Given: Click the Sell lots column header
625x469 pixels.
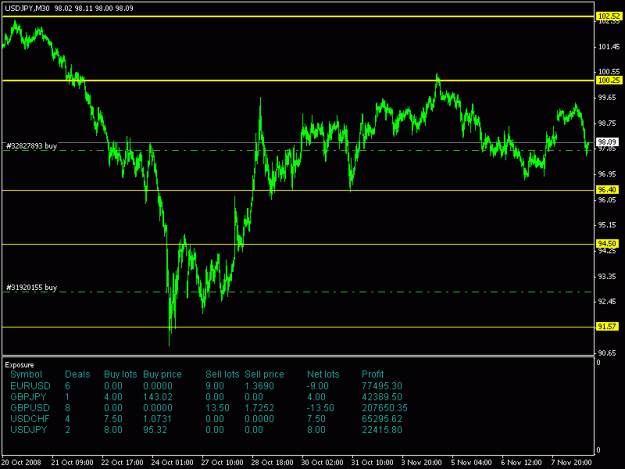Looking at the screenshot, I should click(x=222, y=375).
